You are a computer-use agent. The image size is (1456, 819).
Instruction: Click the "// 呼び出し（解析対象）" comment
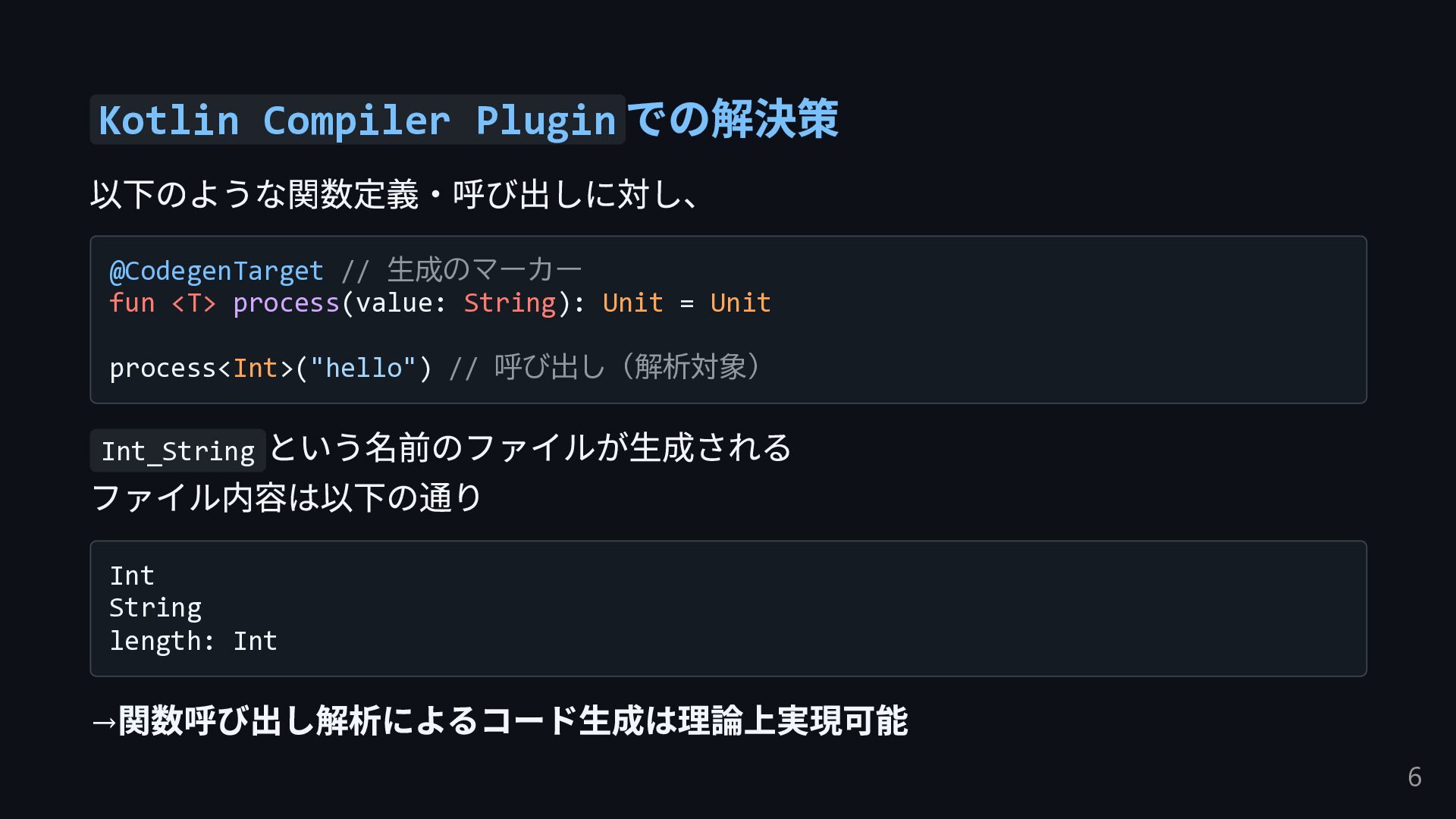(605, 369)
